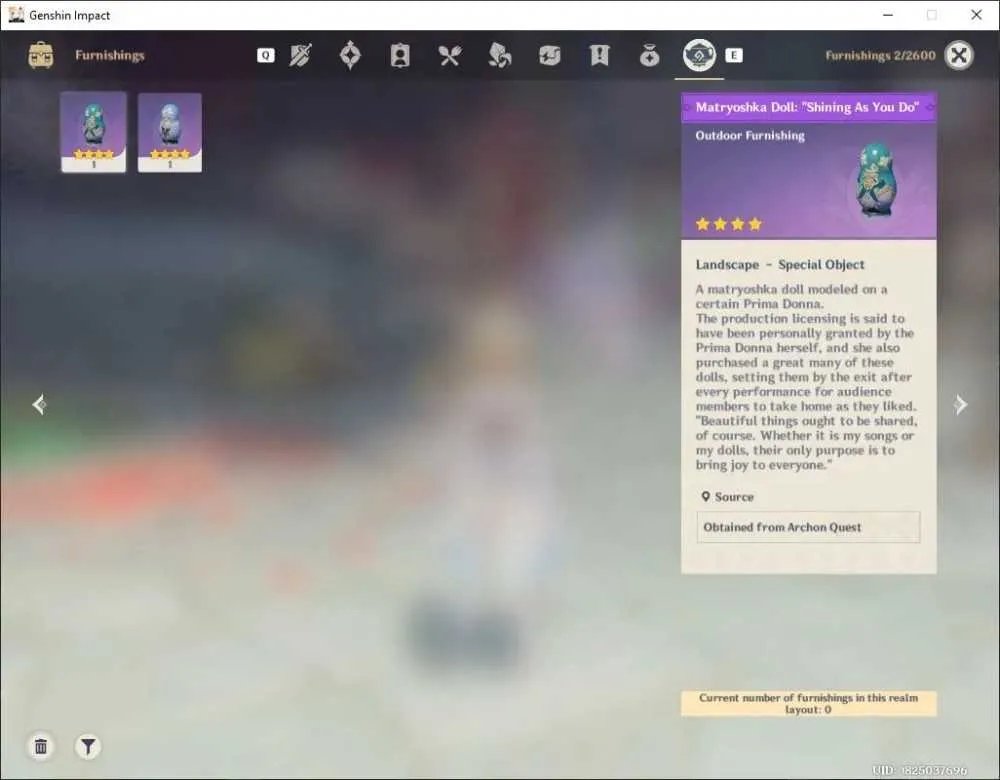Screen dimensions: 1000x780
Task: Select the Furnishings teapot tab
Action: (x=699, y=55)
